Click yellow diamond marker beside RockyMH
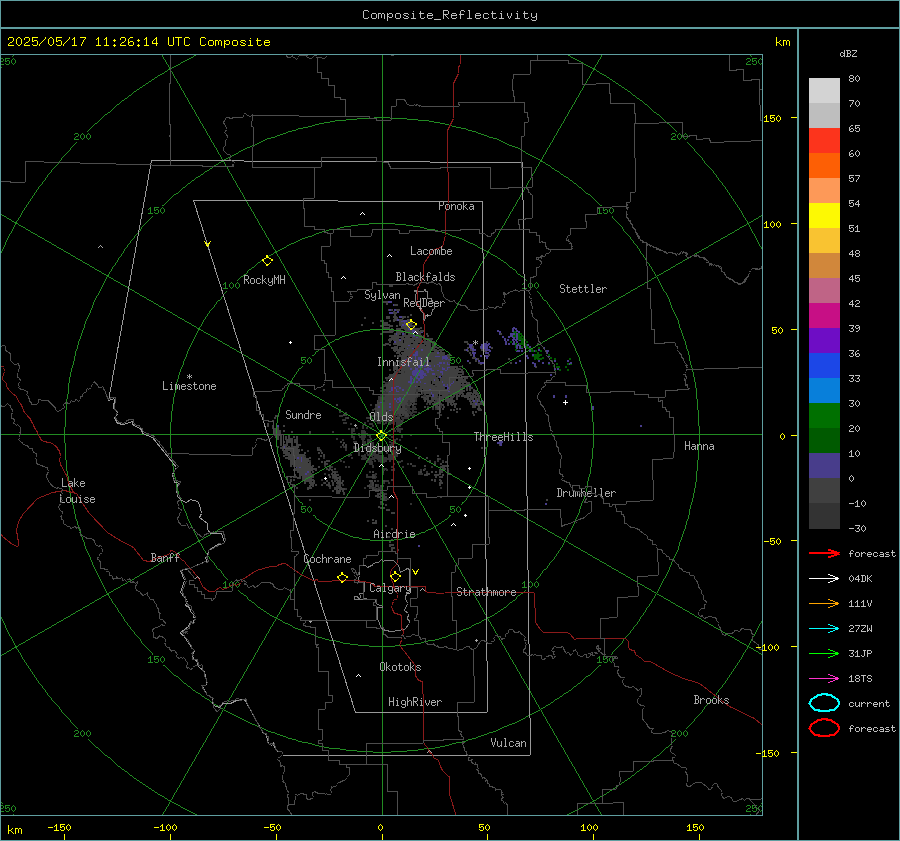This screenshot has width=900, height=841. coord(267,261)
